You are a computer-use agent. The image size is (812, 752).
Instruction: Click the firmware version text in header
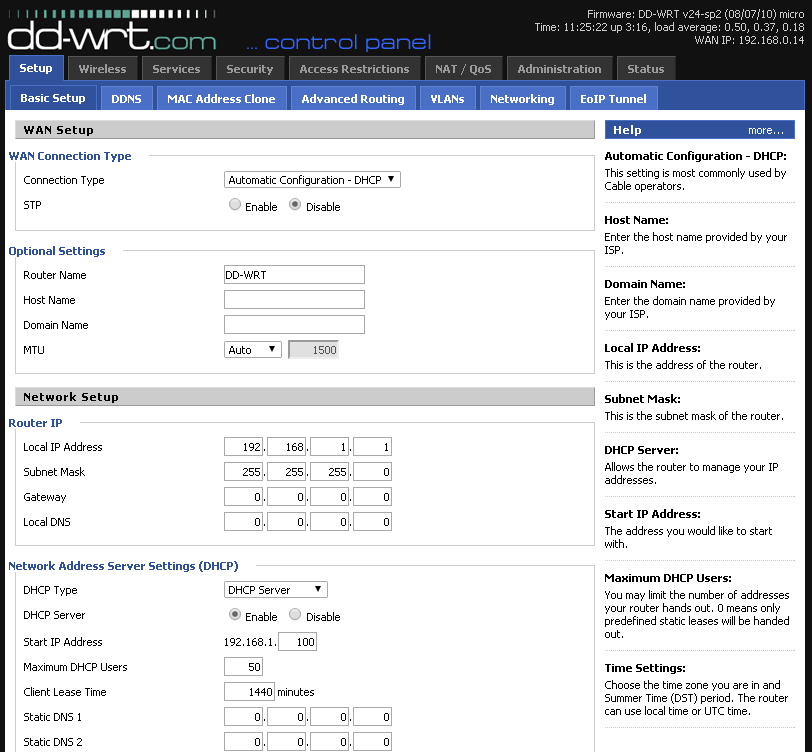[695, 14]
